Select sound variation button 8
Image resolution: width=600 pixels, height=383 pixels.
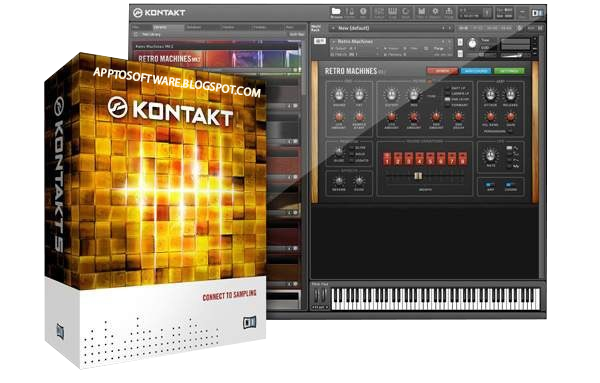point(463,159)
